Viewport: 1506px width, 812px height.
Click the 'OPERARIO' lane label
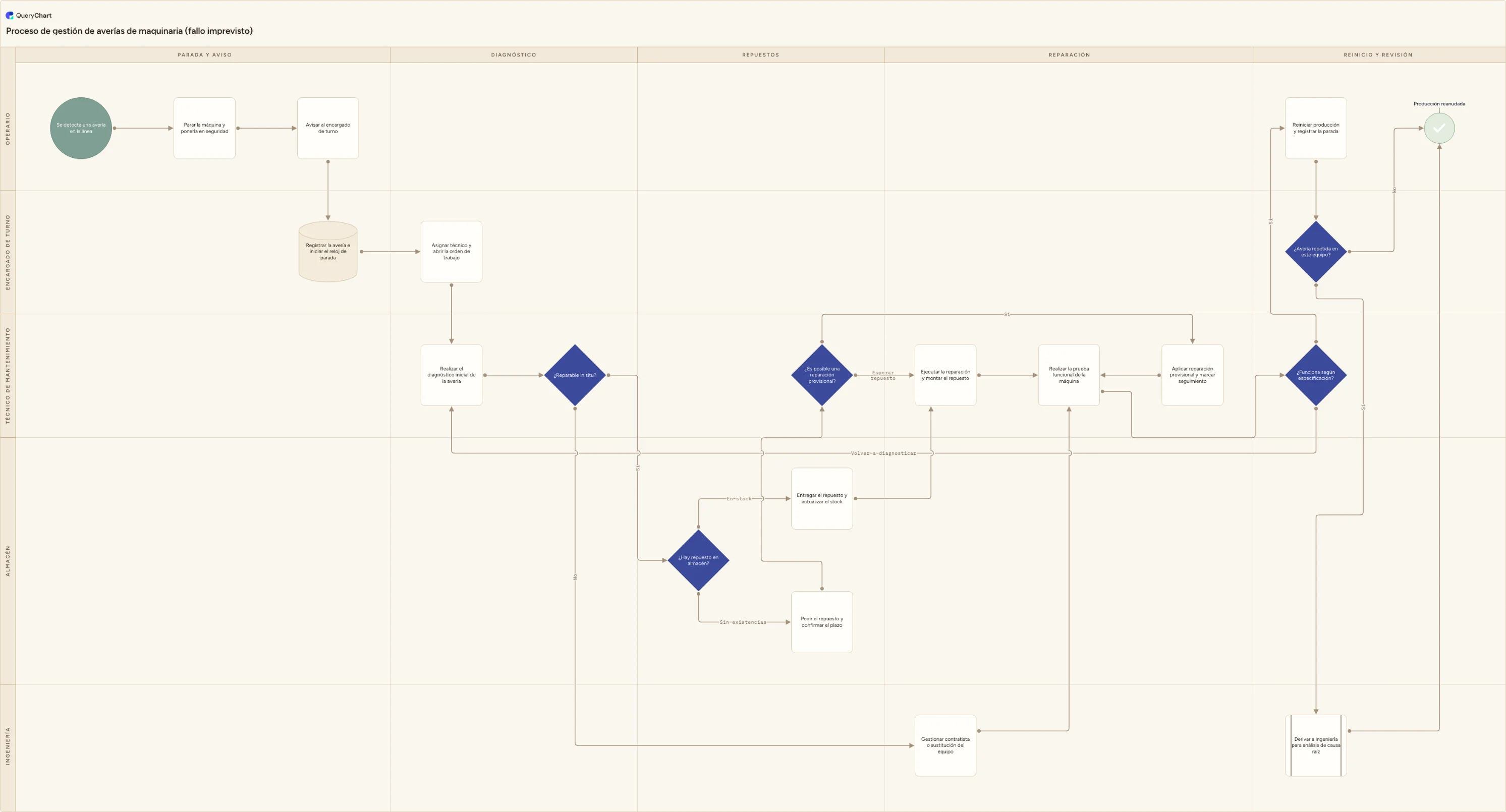tap(8, 128)
